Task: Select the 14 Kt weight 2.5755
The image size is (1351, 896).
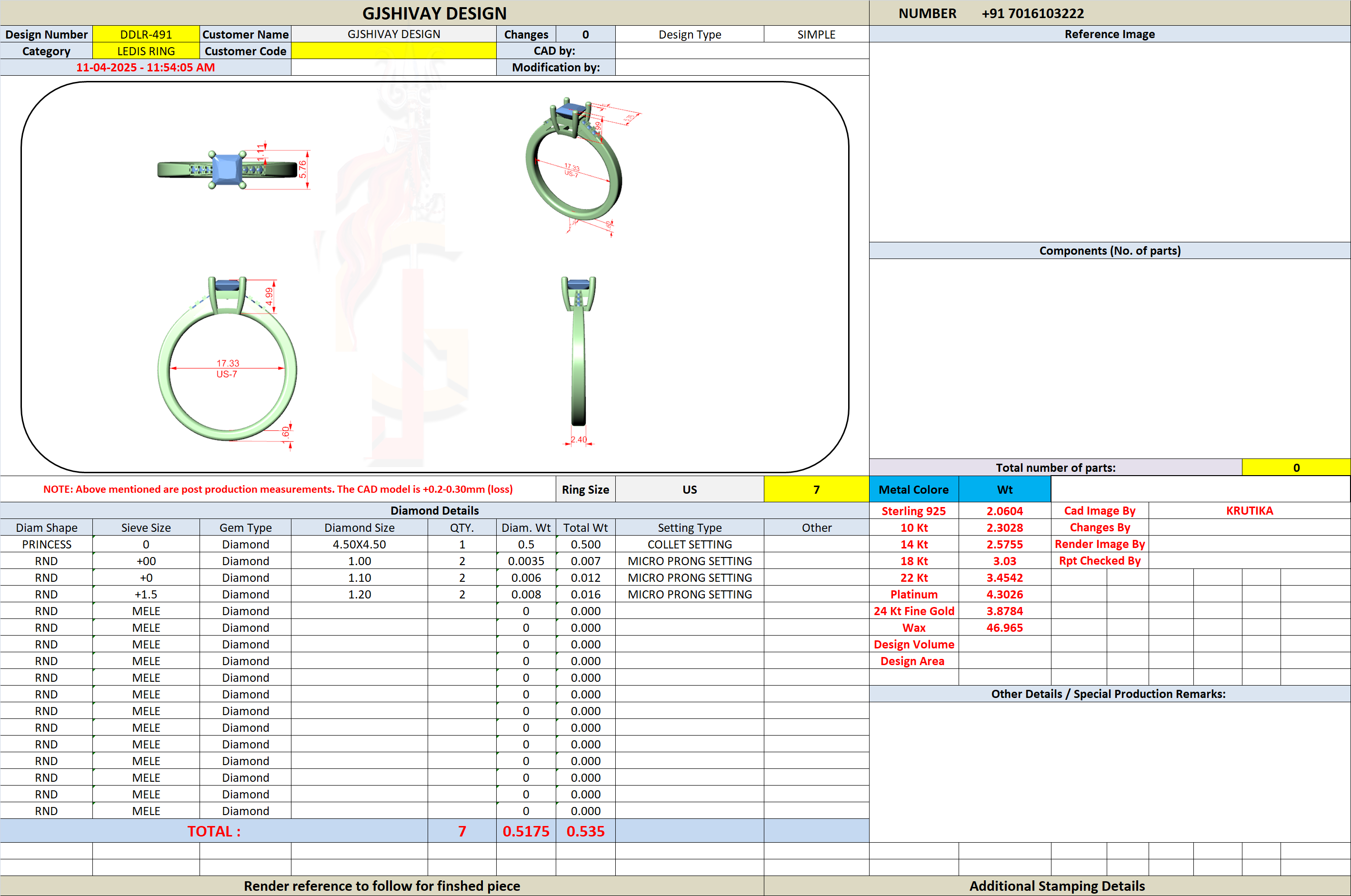Action: point(1005,544)
